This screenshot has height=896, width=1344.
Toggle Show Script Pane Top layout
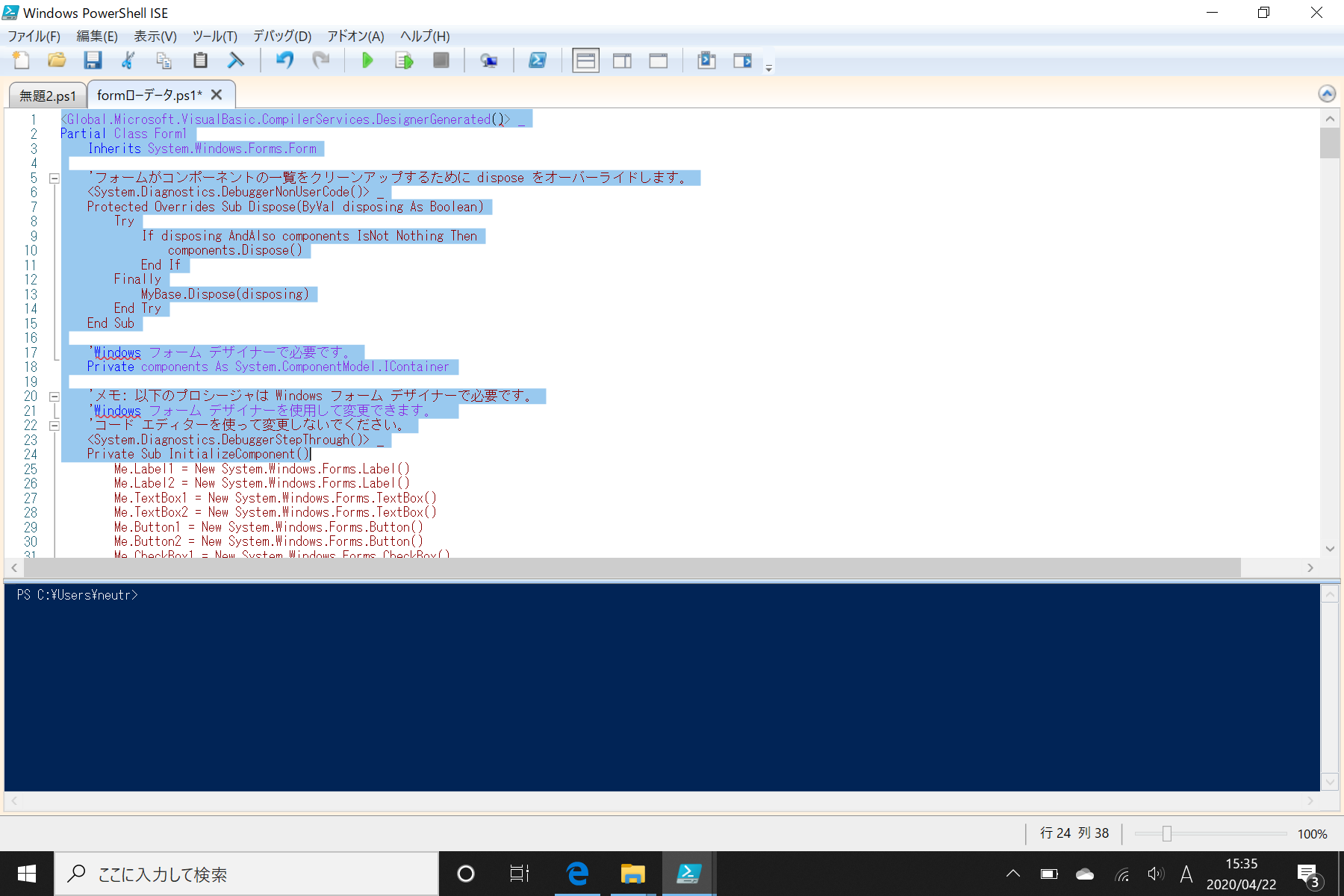[x=585, y=60]
